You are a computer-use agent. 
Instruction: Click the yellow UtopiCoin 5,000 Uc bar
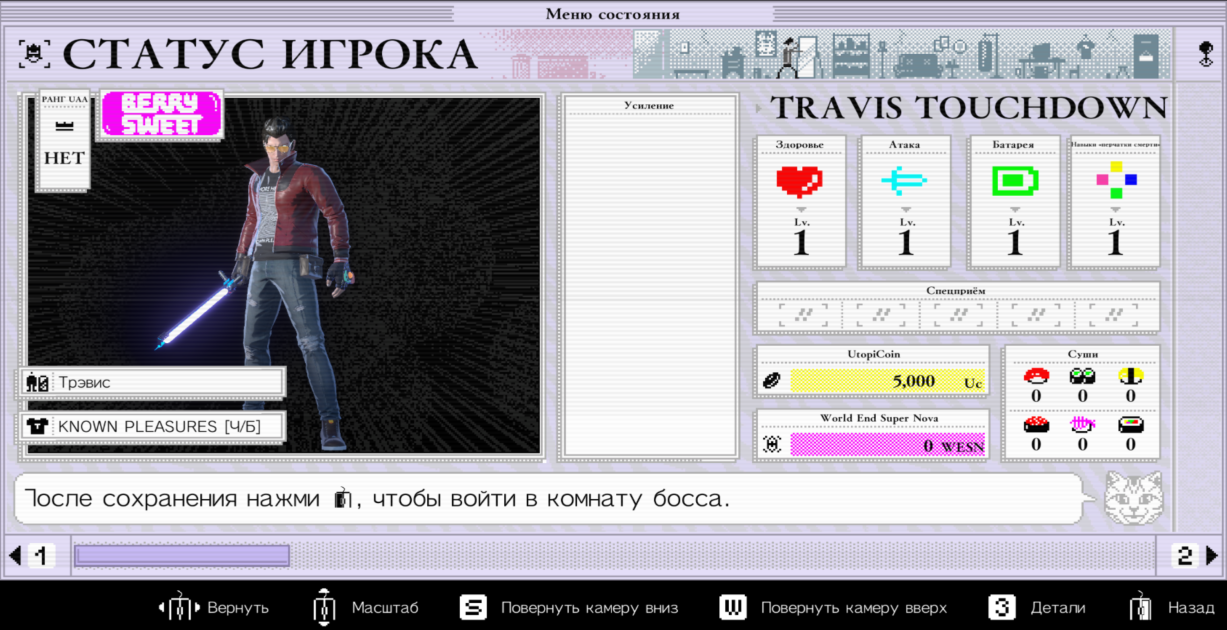(887, 381)
